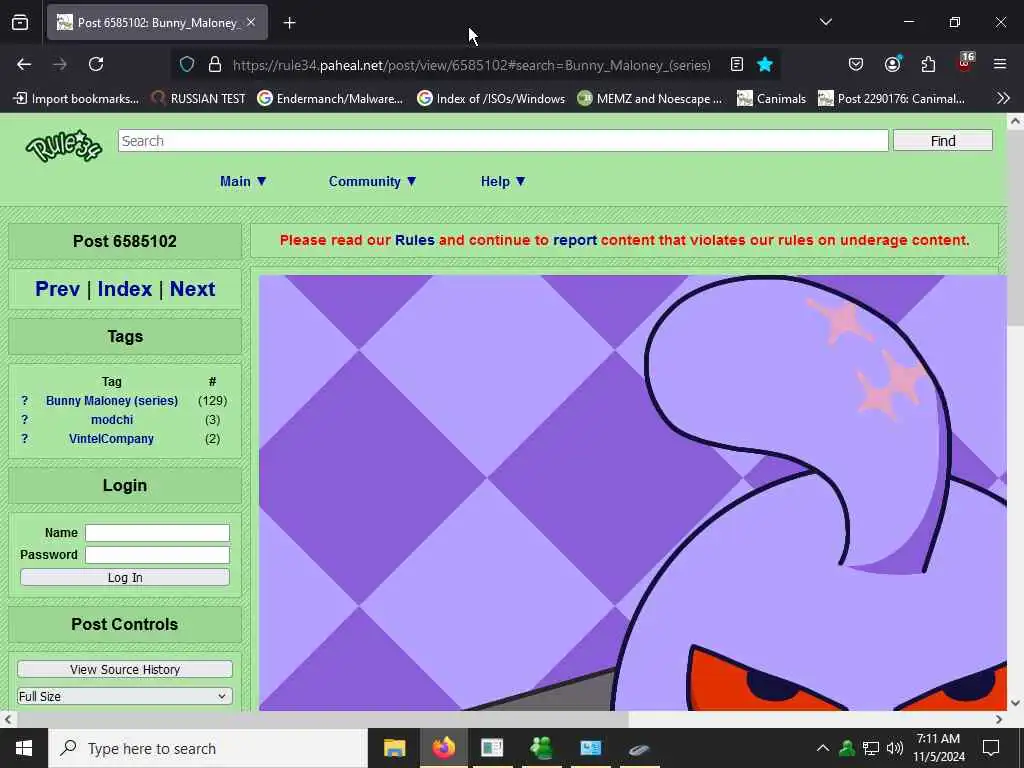Open the list all tabs chevron
The image size is (1024, 768).
[825, 22]
